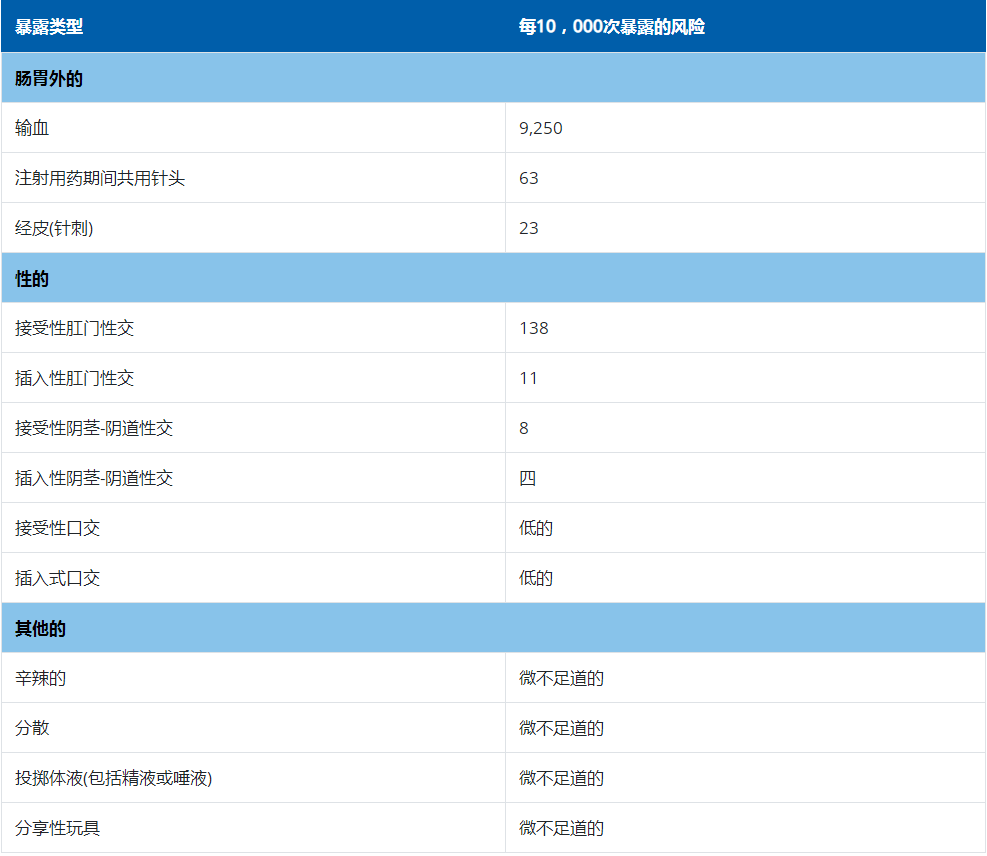Select the value 9,250

pyautogui.click(x=541, y=128)
